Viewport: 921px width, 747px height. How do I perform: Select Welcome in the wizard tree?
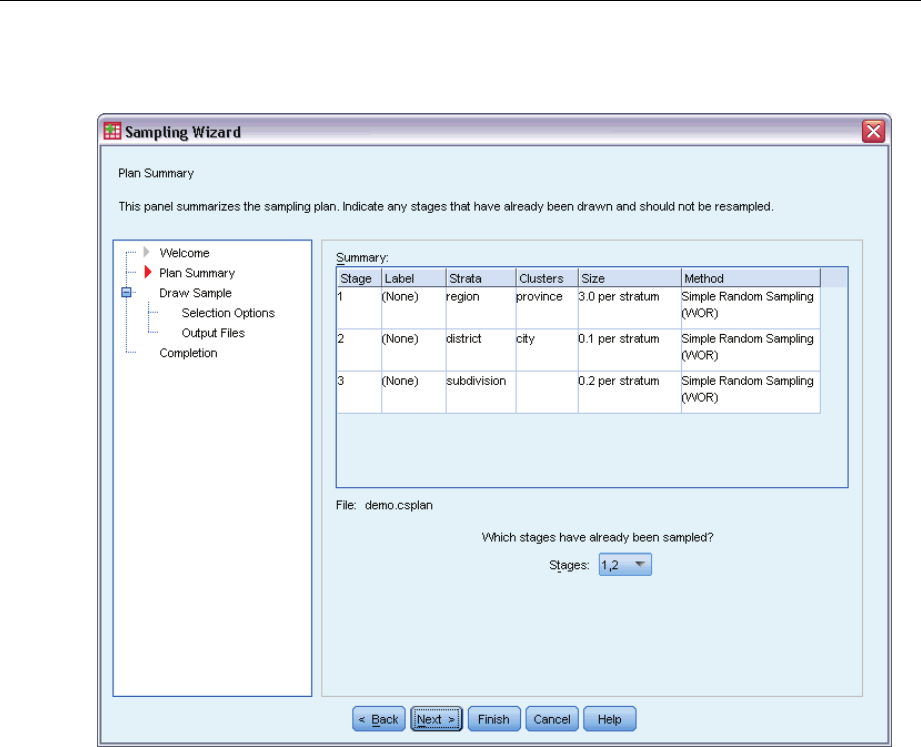(184, 253)
